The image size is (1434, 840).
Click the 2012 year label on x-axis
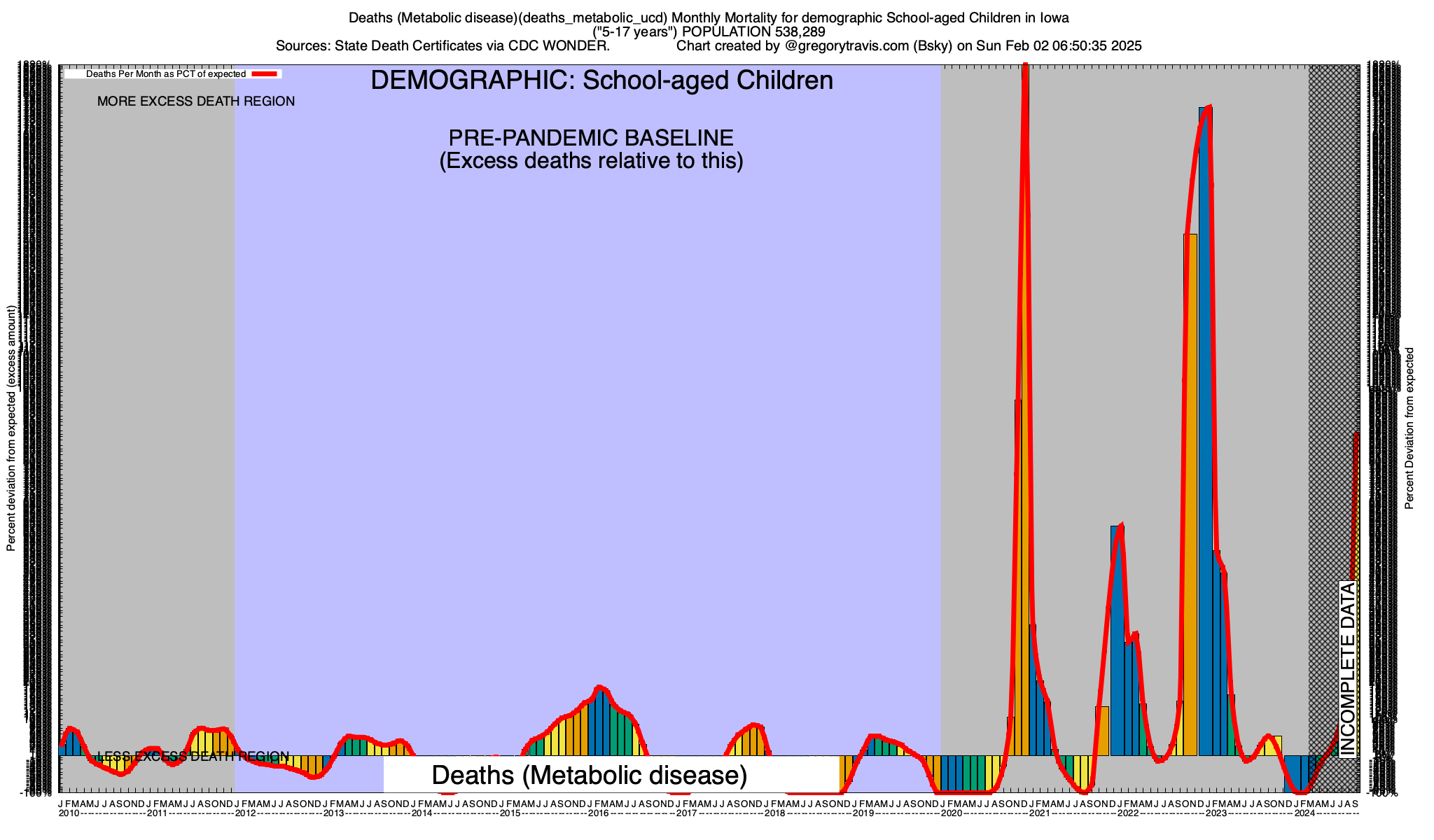coord(245,813)
